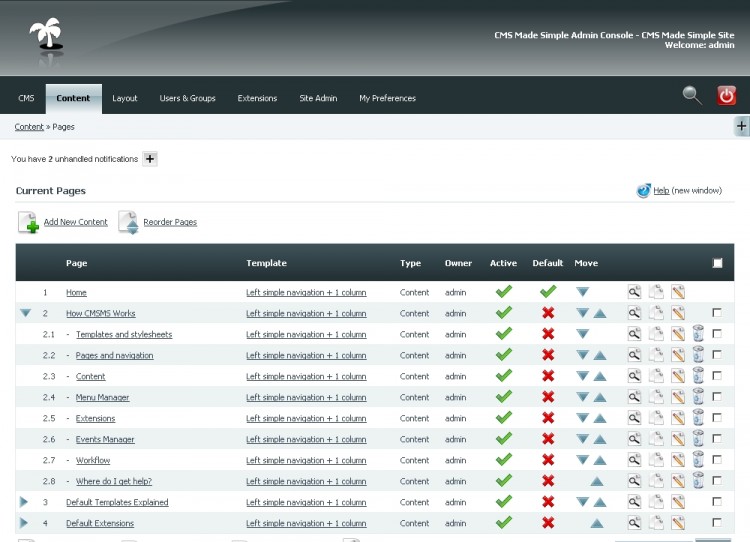Open the Help link
The height and width of the screenshot is (542, 750).
[661, 190]
